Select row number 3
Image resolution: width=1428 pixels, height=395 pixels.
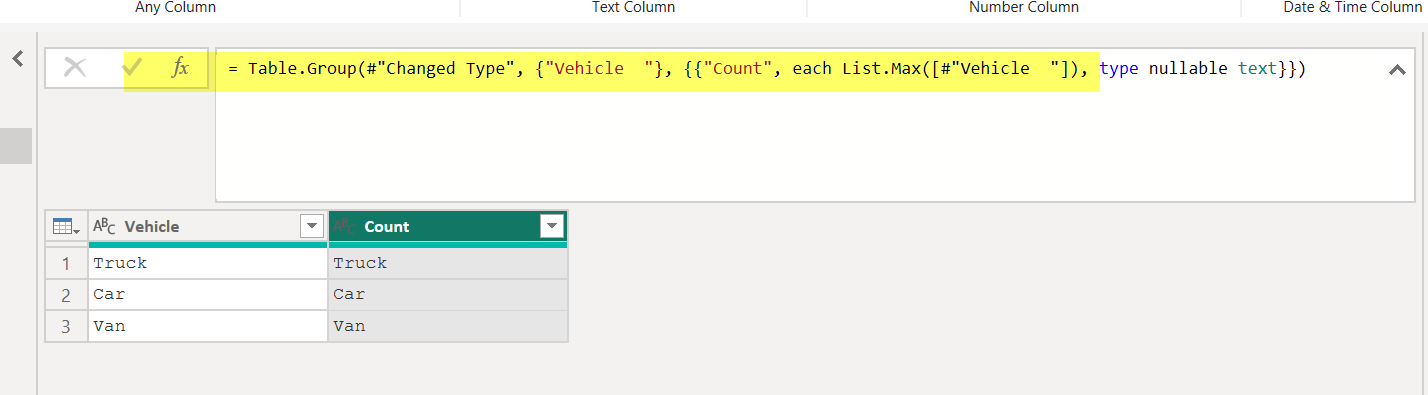click(66, 326)
